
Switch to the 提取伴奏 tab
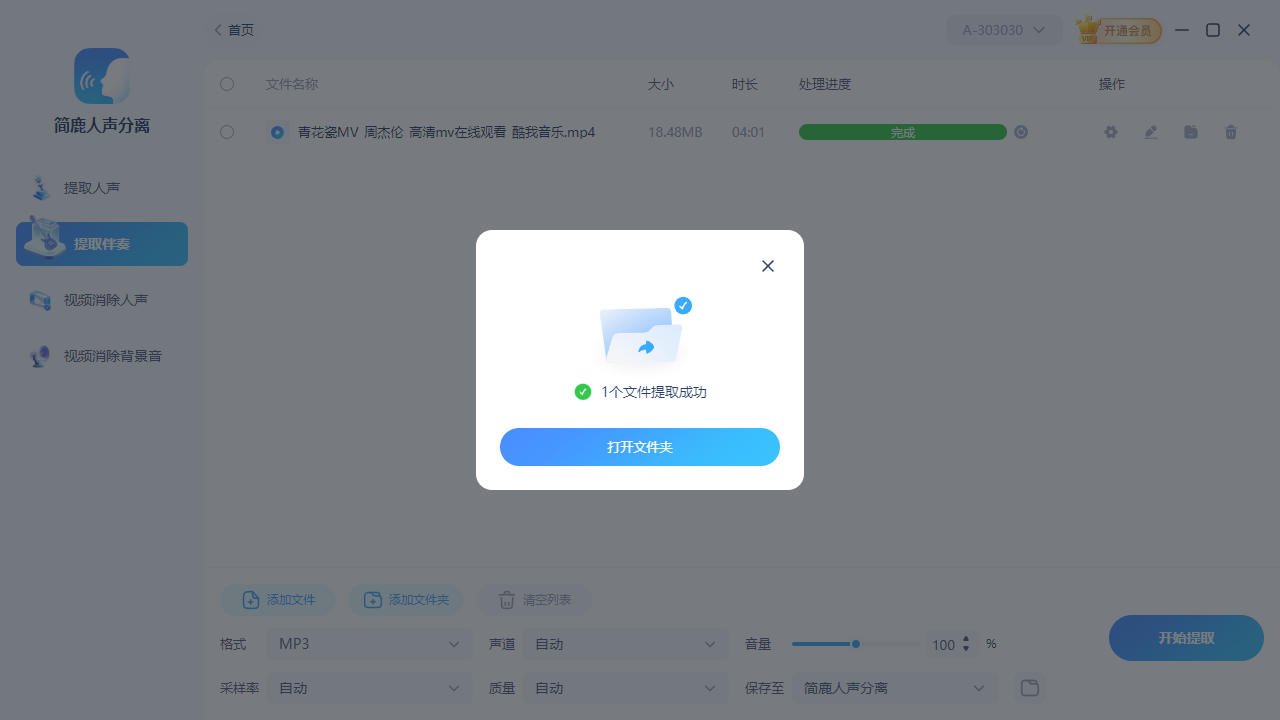coord(100,243)
